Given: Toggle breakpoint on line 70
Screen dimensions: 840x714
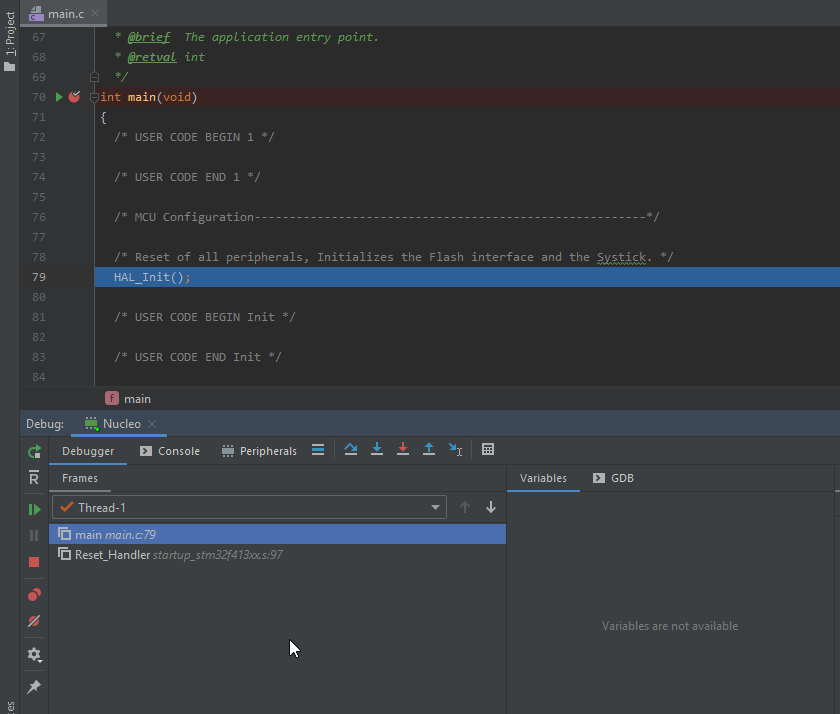Looking at the screenshot, I should (x=74, y=97).
